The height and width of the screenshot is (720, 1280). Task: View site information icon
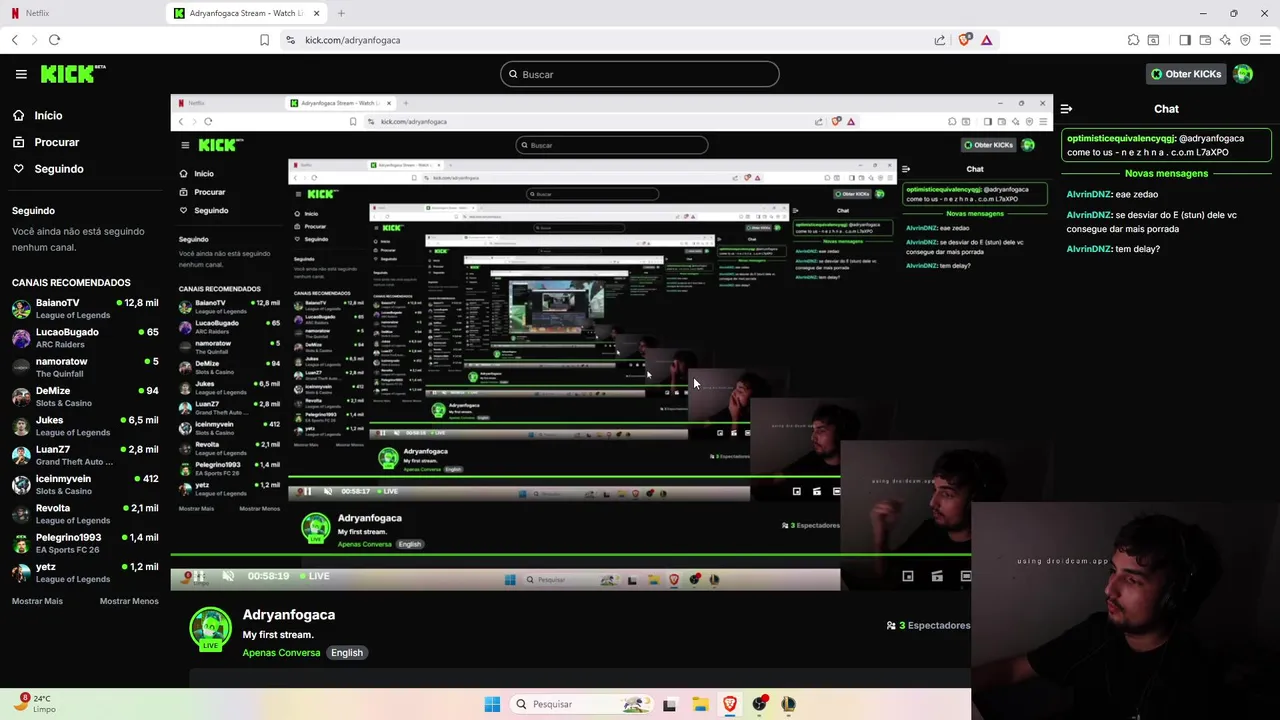pyautogui.click(x=290, y=40)
